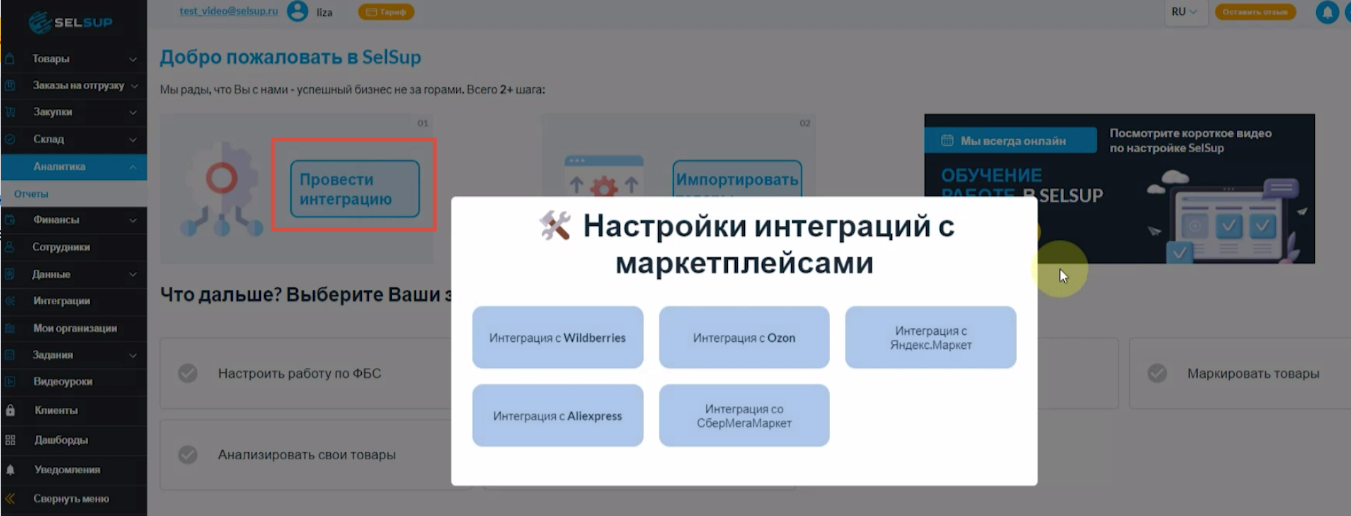Click the Задания sidebar icon
This screenshot has width=1351, height=516.
point(10,355)
